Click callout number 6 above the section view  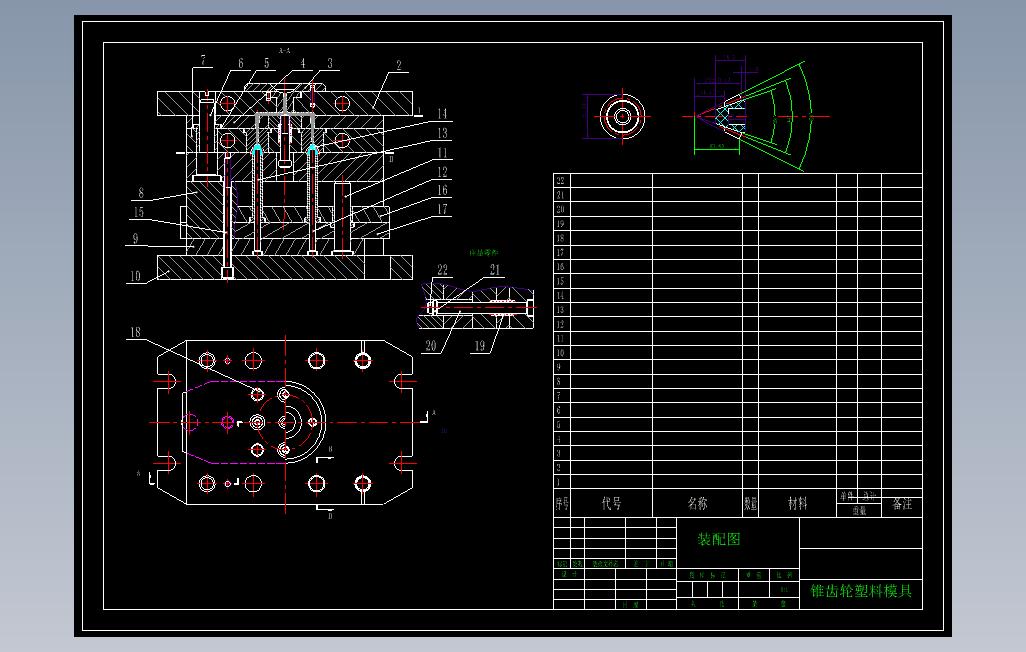point(241,63)
